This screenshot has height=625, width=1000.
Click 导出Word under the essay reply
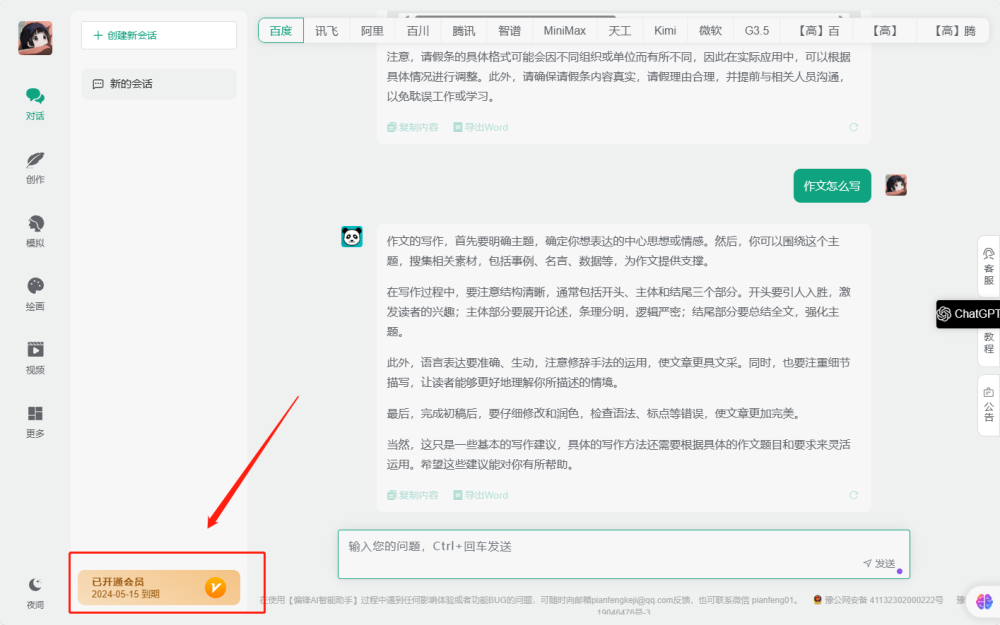pos(481,495)
